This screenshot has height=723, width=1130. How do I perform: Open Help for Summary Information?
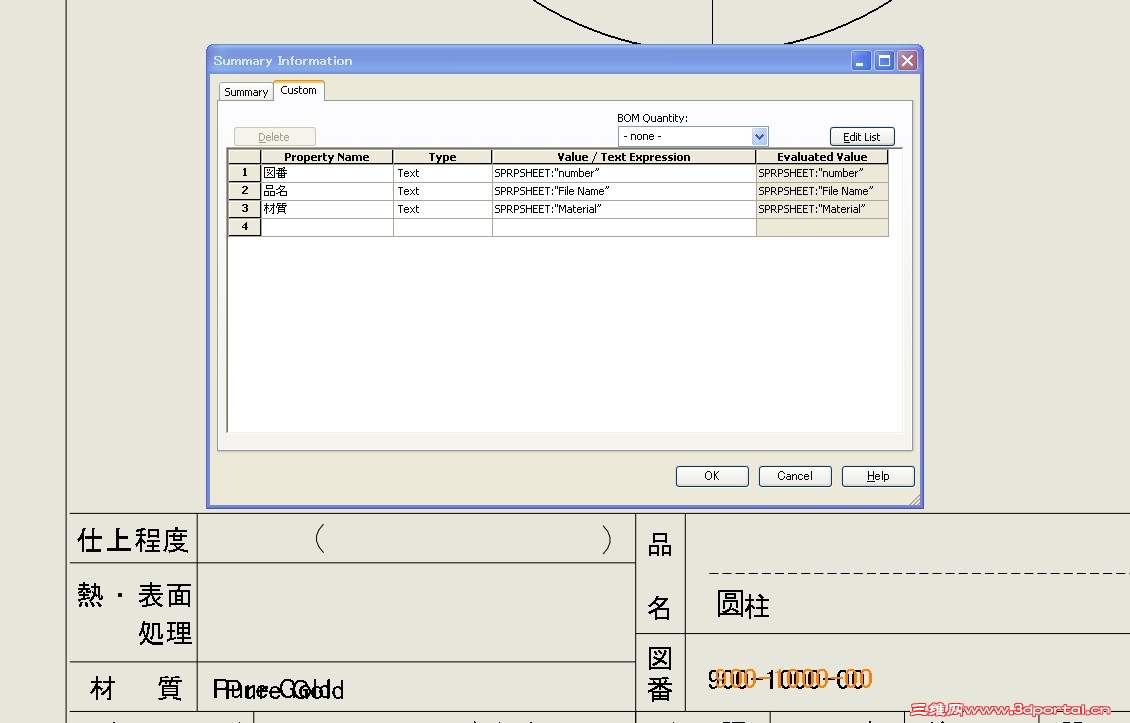point(878,476)
